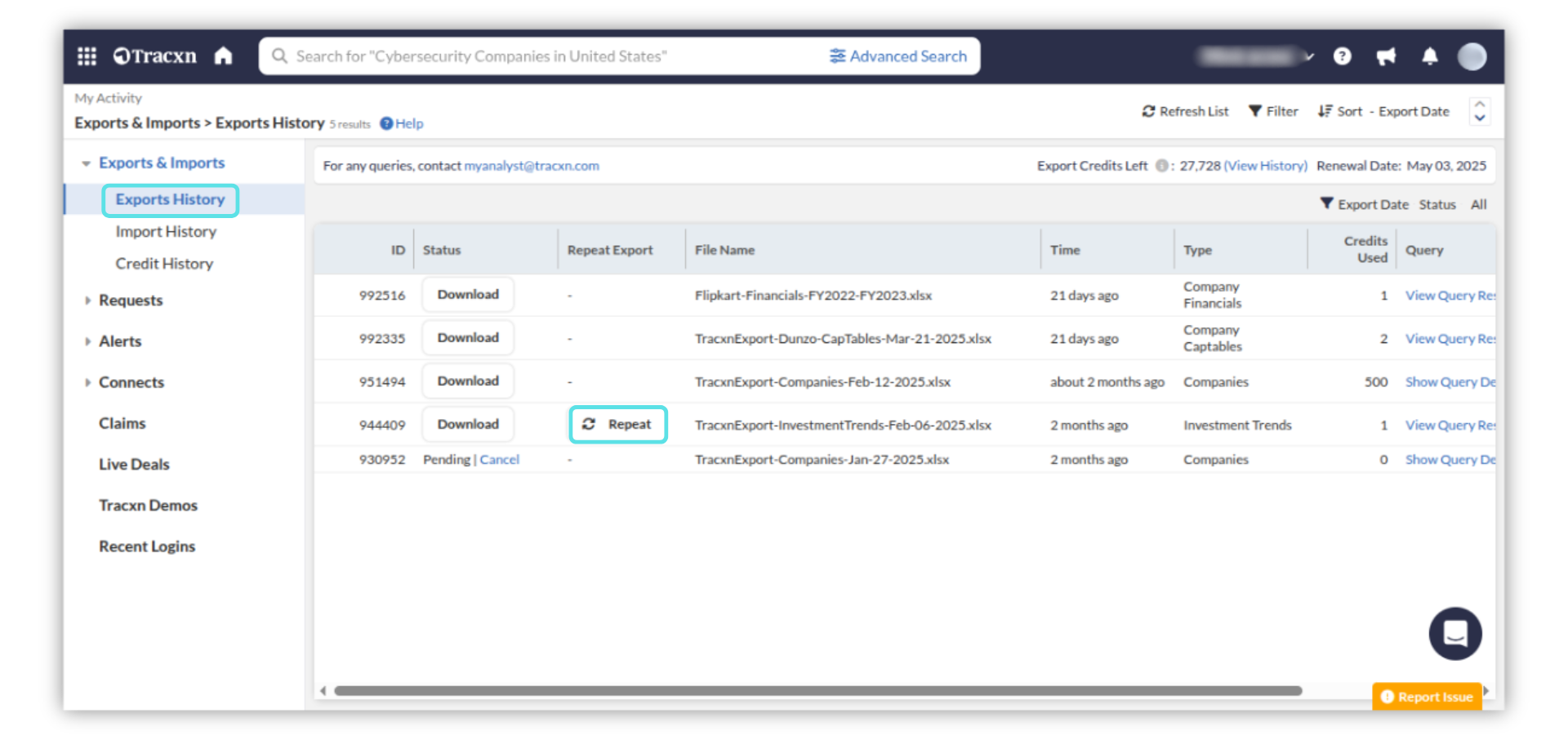Open the user profile avatar
Viewport: 1568px width, 749px height.
pos(1472,56)
